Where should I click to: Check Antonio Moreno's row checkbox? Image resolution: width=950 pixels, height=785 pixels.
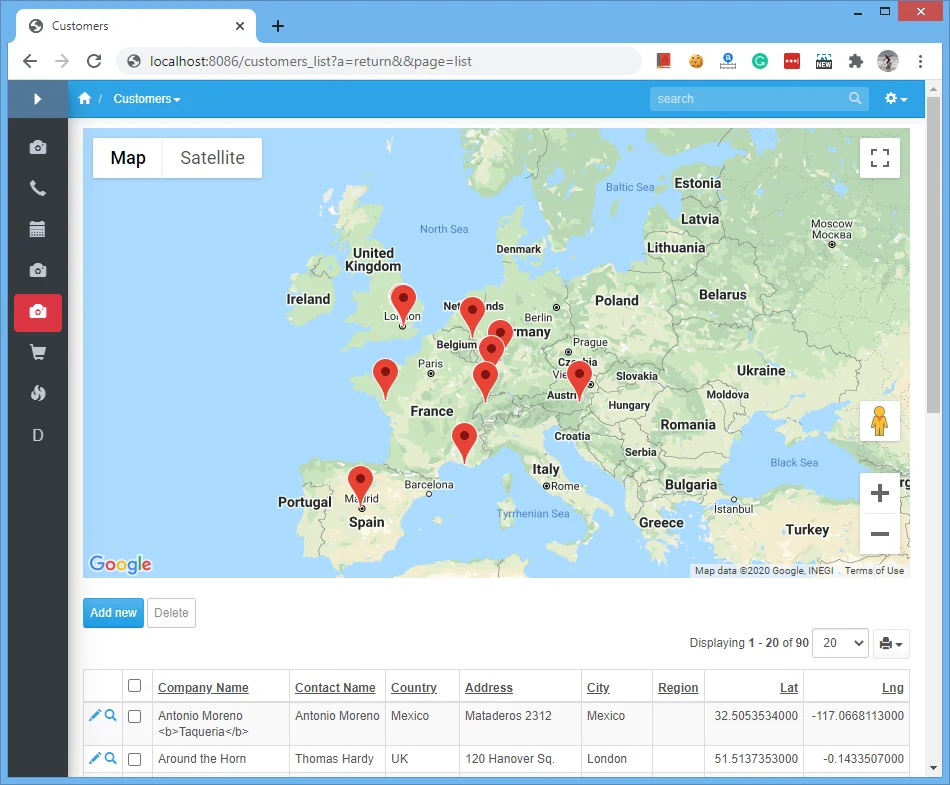click(135, 715)
